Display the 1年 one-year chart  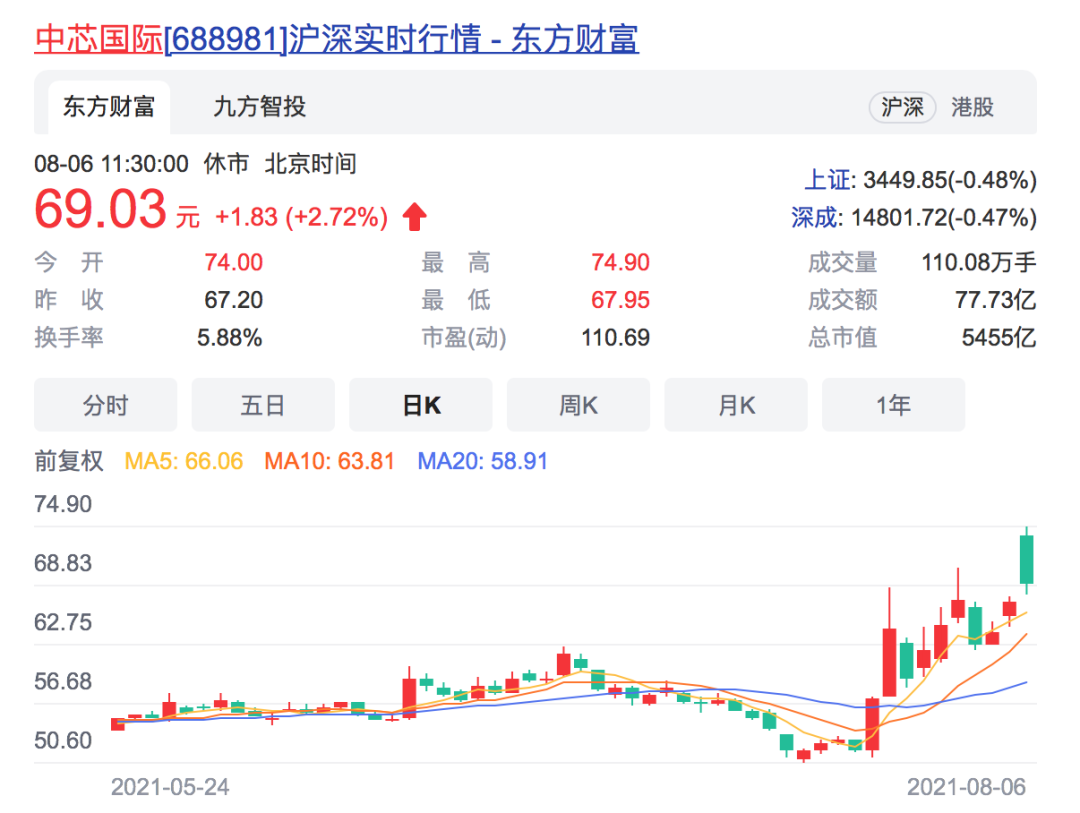(893, 405)
